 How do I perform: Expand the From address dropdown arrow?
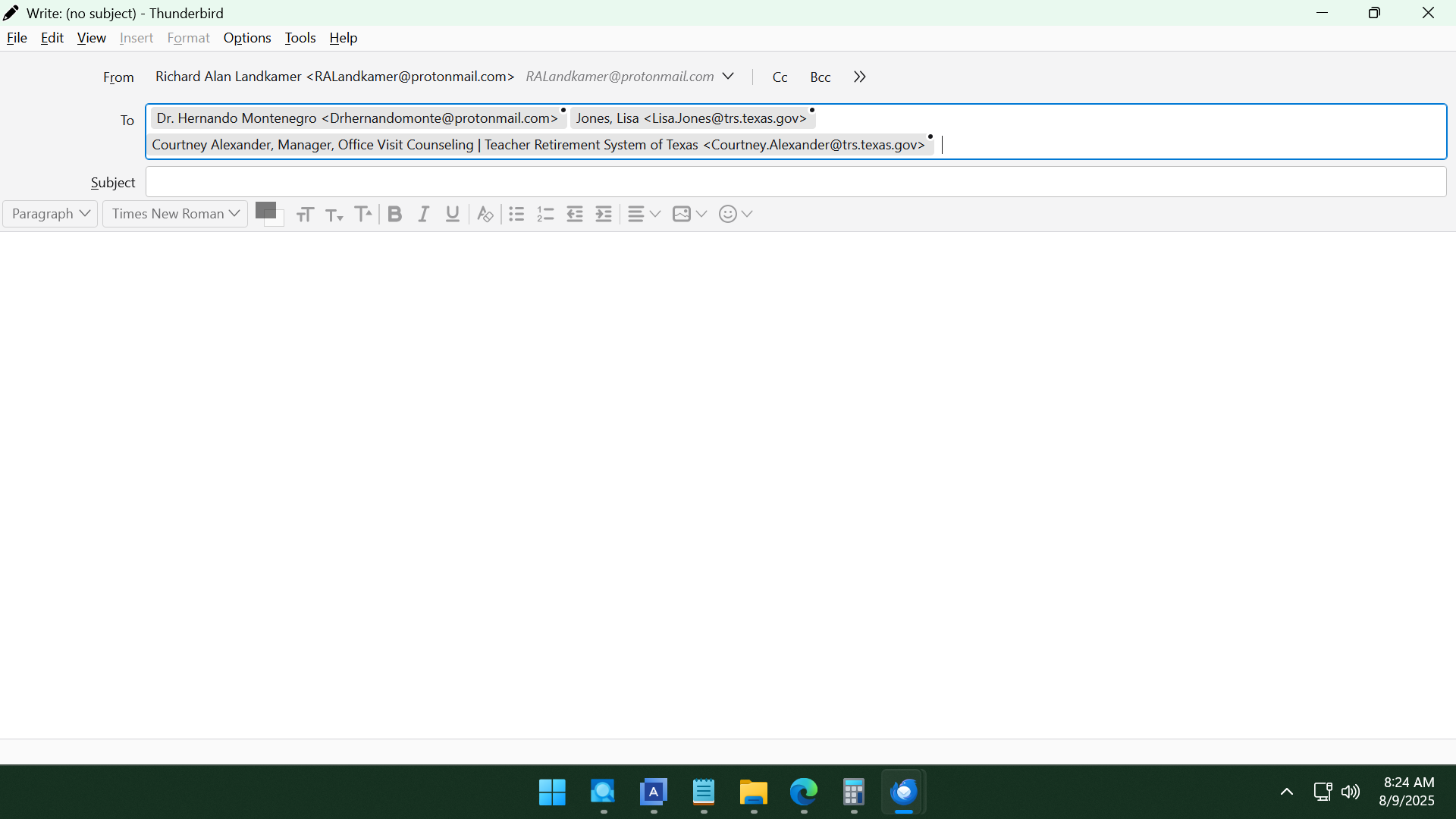[x=728, y=77]
